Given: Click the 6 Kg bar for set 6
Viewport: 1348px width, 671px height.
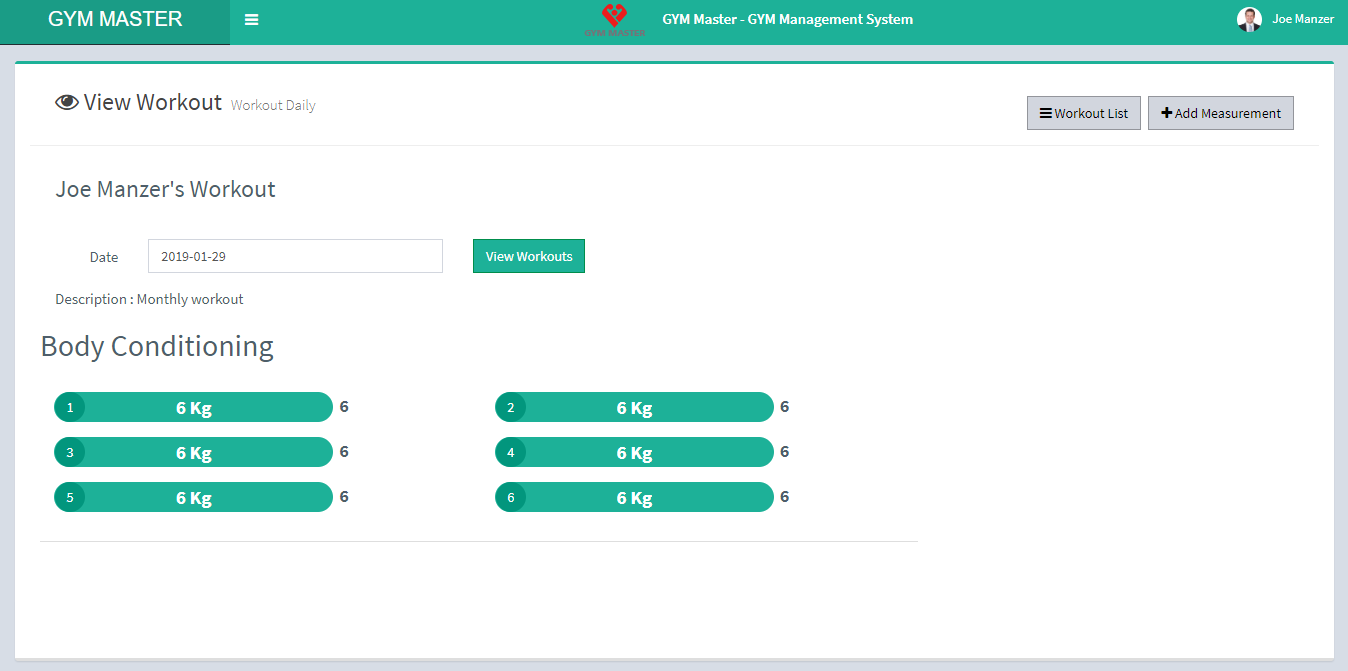Looking at the screenshot, I should [635, 498].
